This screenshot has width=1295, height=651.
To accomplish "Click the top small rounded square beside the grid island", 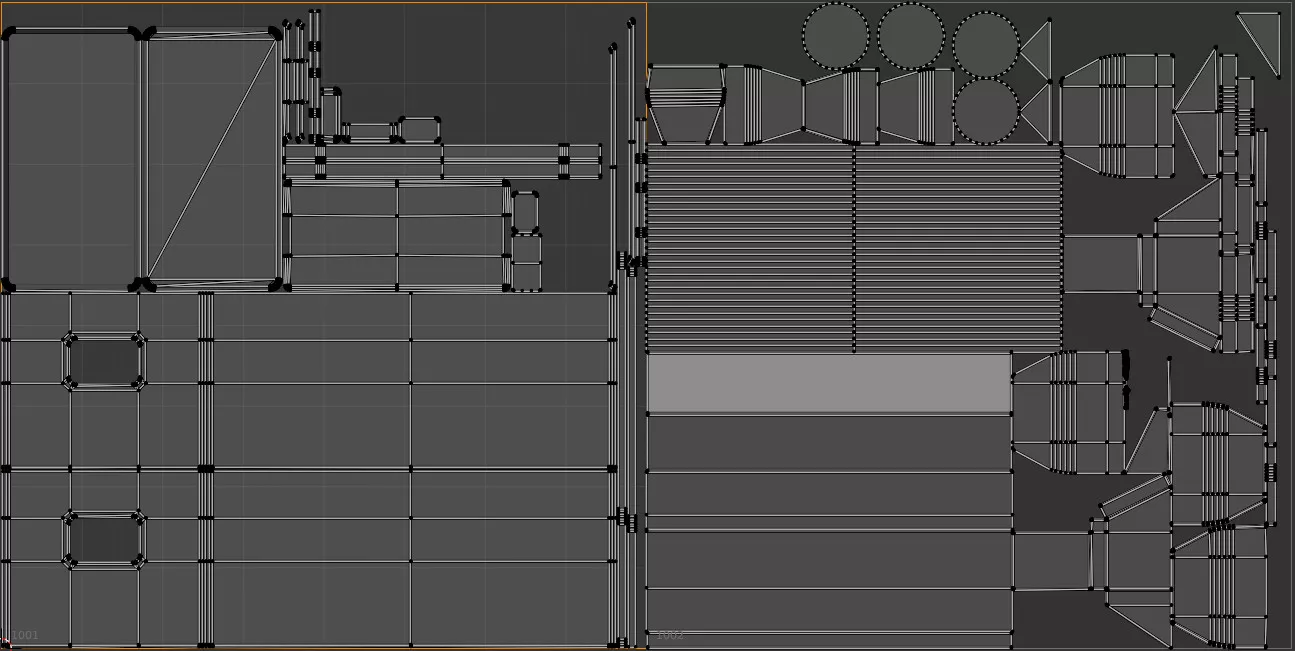I will tap(525, 211).
